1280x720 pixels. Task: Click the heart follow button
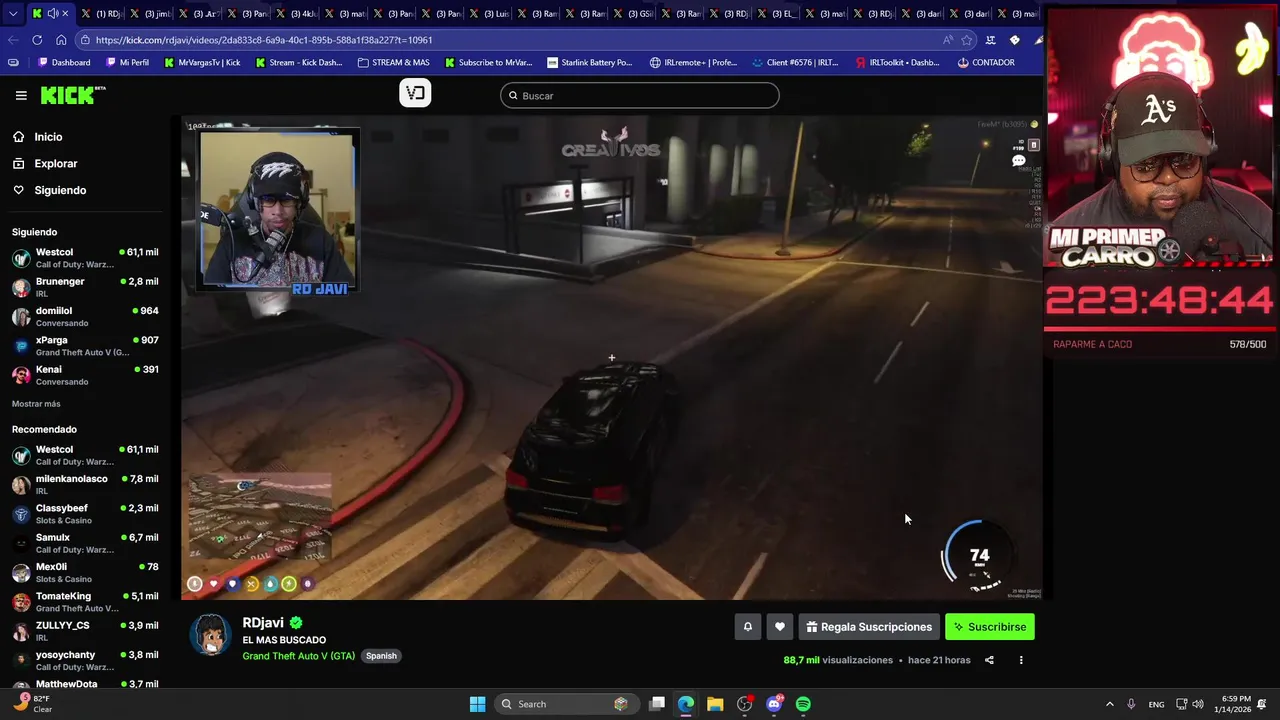780,627
